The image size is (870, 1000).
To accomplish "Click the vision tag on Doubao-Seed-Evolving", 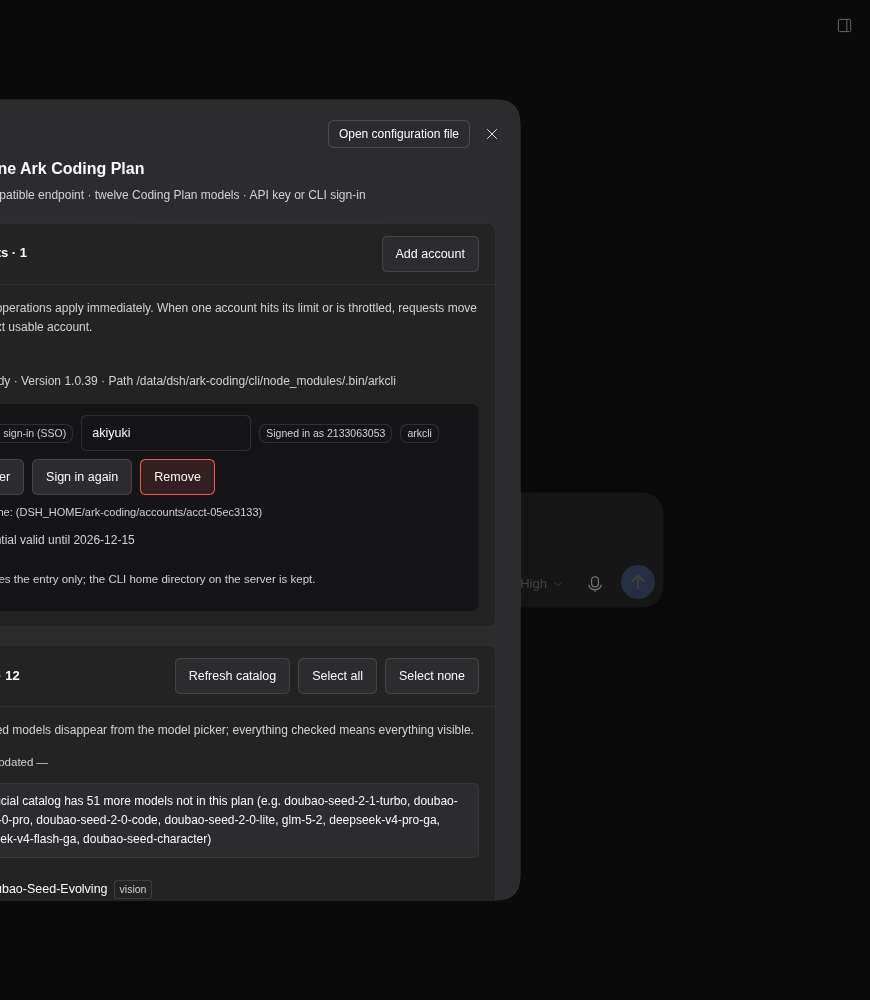I will pyautogui.click(x=133, y=890).
